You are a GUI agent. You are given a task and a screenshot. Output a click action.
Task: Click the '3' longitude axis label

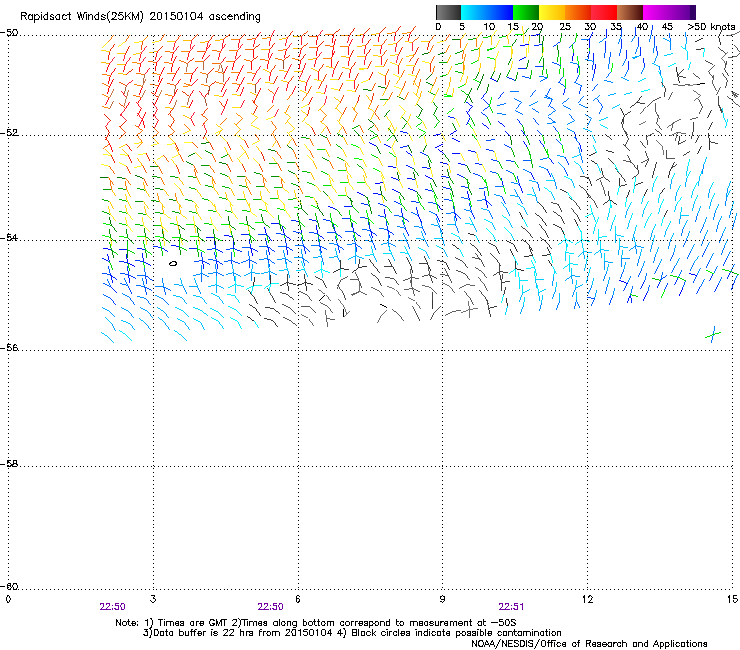click(153, 599)
